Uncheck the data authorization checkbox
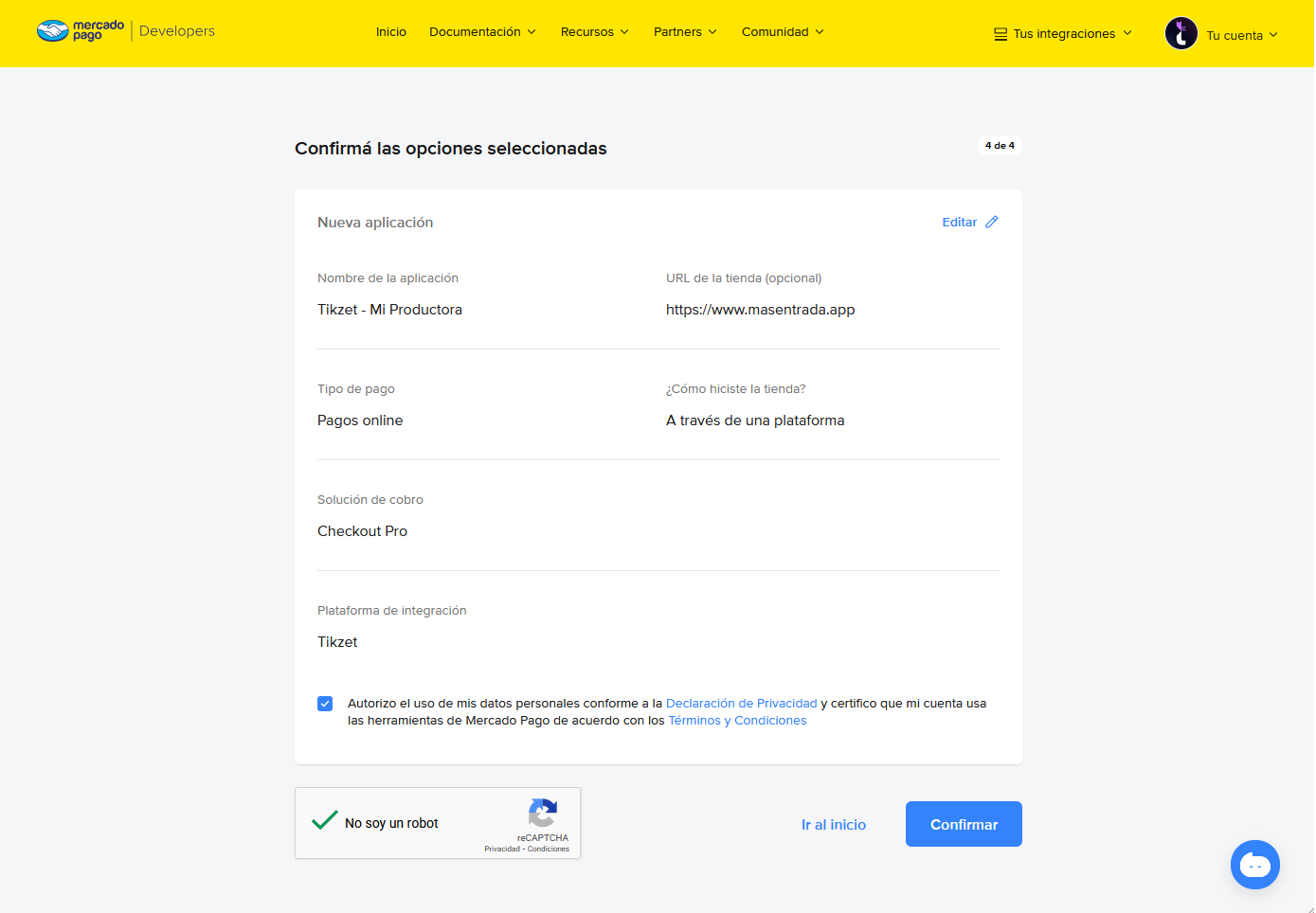The image size is (1316, 913). tap(325, 704)
